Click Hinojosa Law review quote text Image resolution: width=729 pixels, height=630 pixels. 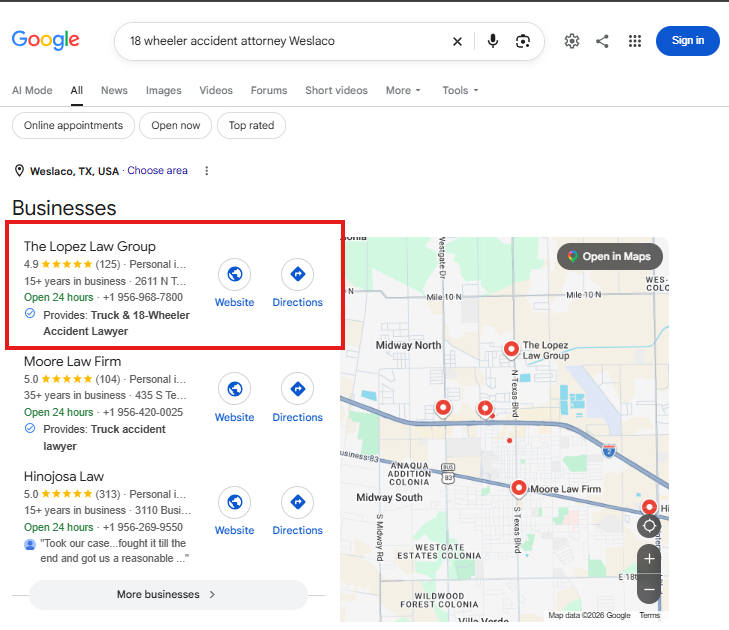[114, 551]
